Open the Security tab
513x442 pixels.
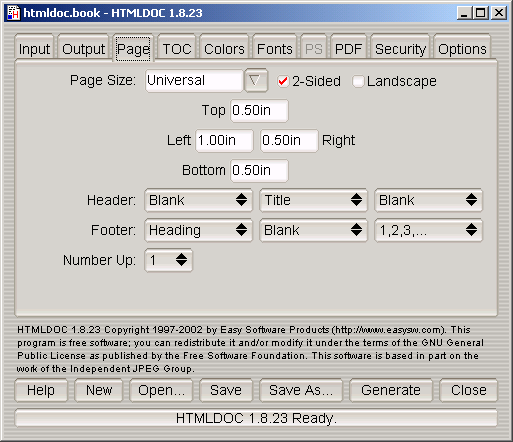coord(400,49)
